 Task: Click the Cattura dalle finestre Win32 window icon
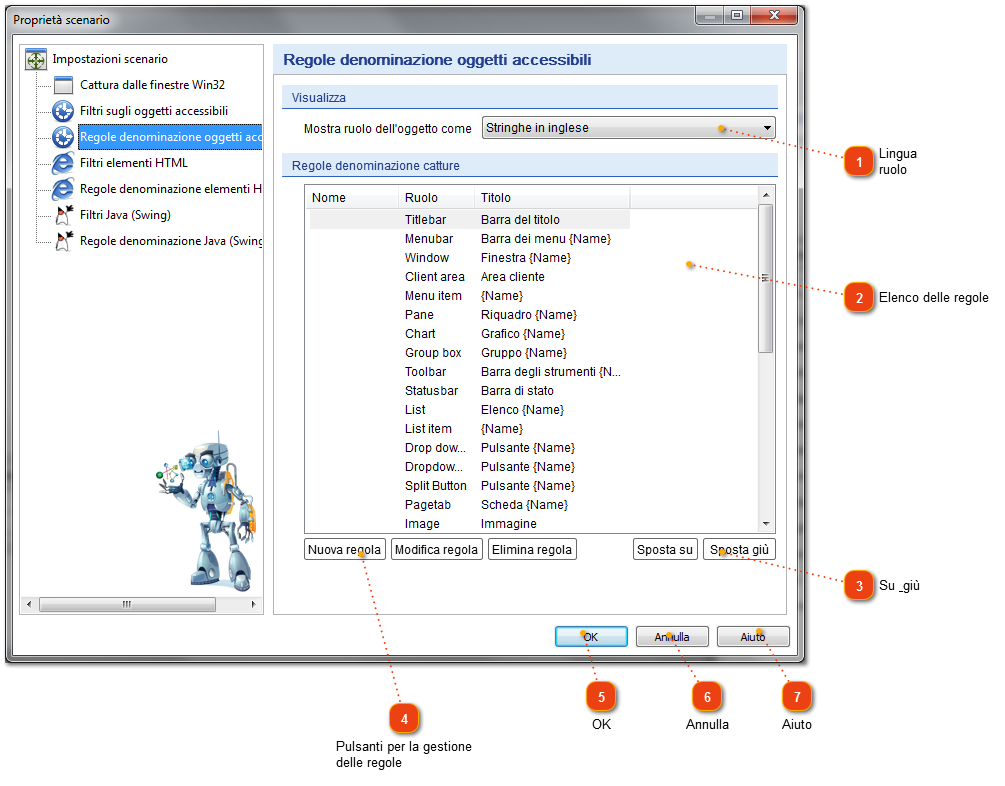pos(63,85)
